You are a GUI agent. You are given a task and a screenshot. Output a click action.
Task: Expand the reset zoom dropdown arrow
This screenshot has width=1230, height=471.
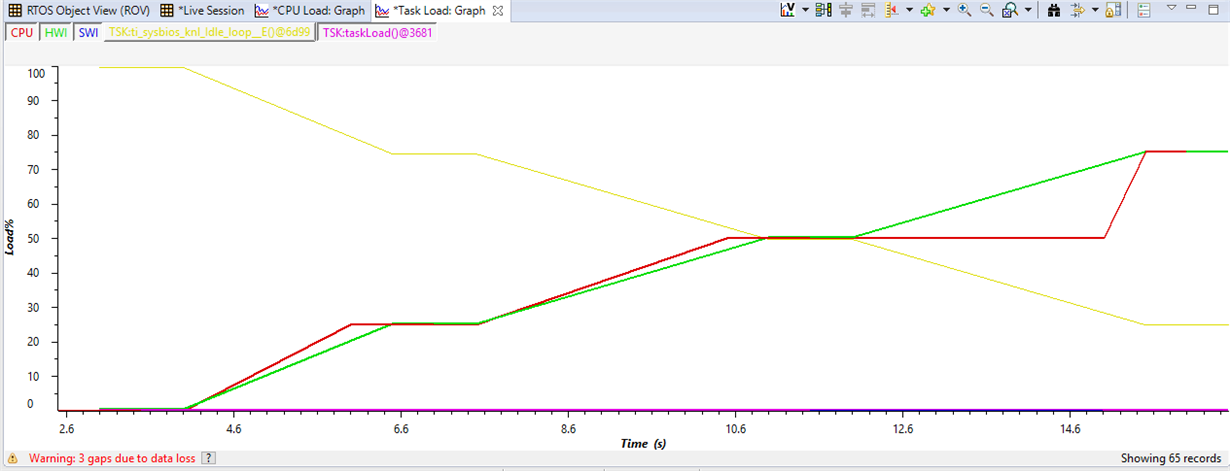pyautogui.click(x=1028, y=10)
